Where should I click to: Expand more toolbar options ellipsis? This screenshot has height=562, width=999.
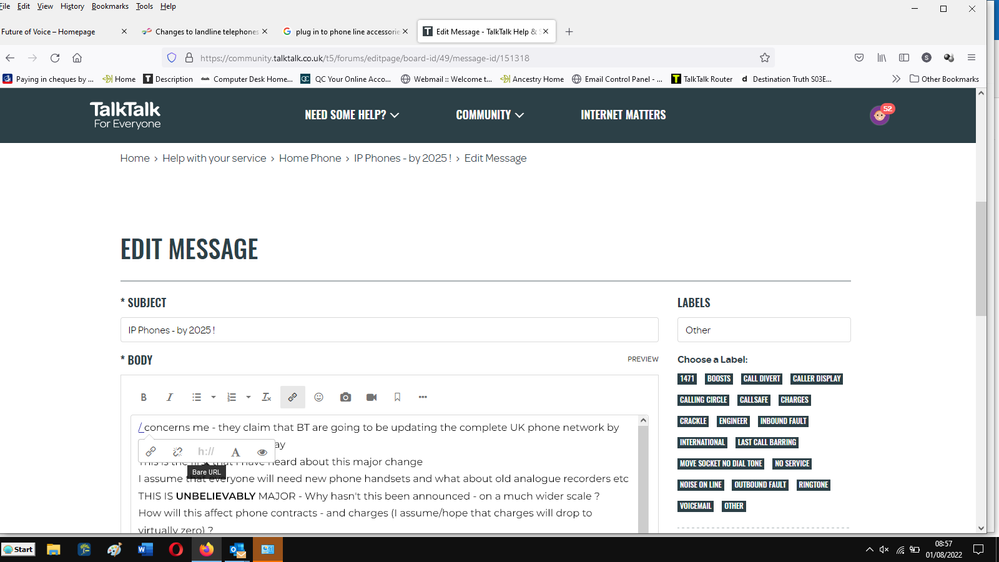pyautogui.click(x=422, y=397)
